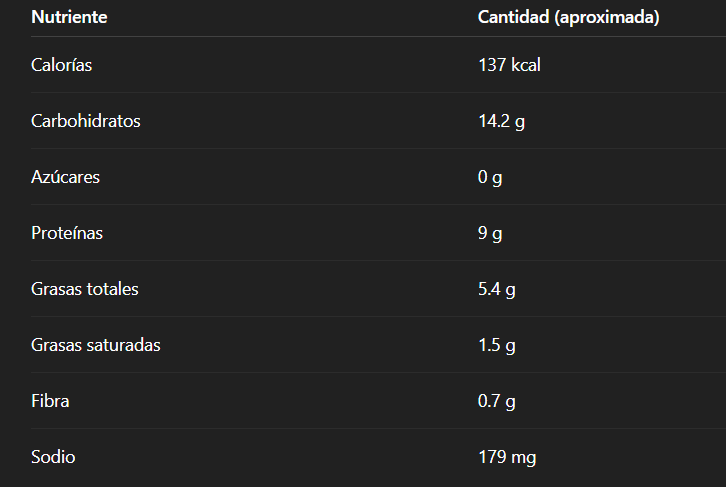Image resolution: width=726 pixels, height=487 pixels.
Task: Click the 9 g value
Action: (490, 233)
